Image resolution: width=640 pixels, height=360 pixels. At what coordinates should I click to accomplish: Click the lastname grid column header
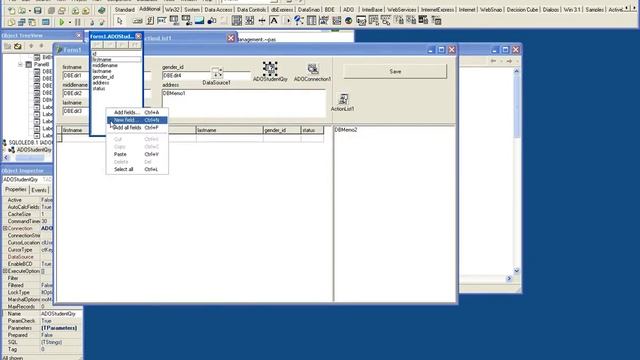coord(229,130)
